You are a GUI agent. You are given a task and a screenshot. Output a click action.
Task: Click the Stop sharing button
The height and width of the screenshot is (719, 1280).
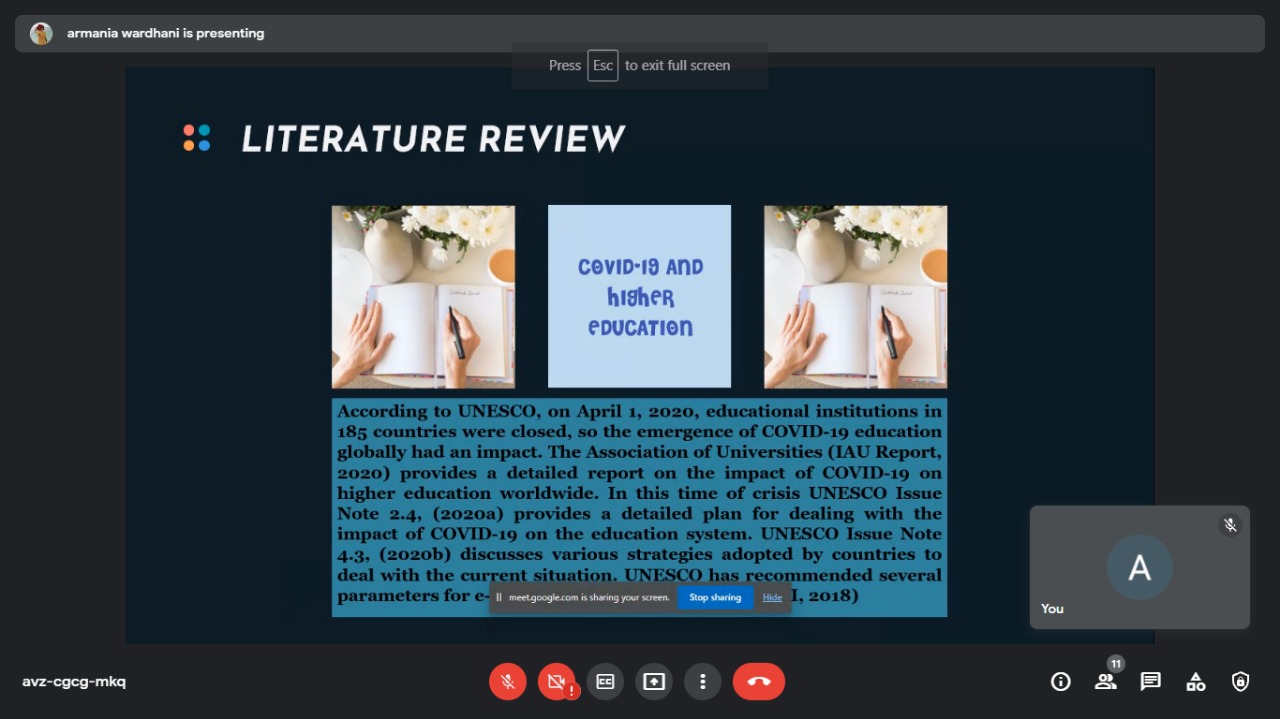pyautogui.click(x=715, y=598)
